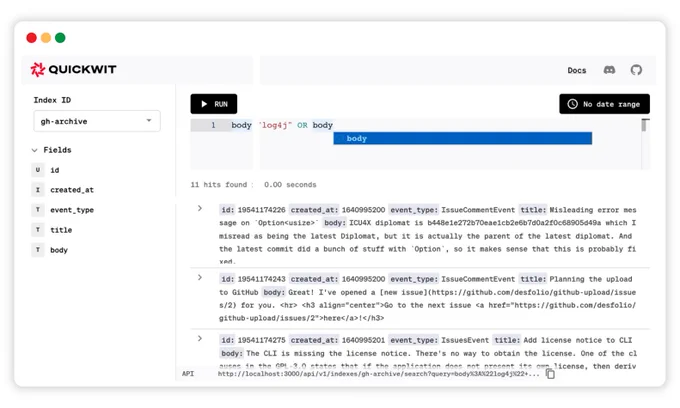Click the event_type field name
Image resolution: width=680 pixels, height=408 pixels.
(x=72, y=210)
